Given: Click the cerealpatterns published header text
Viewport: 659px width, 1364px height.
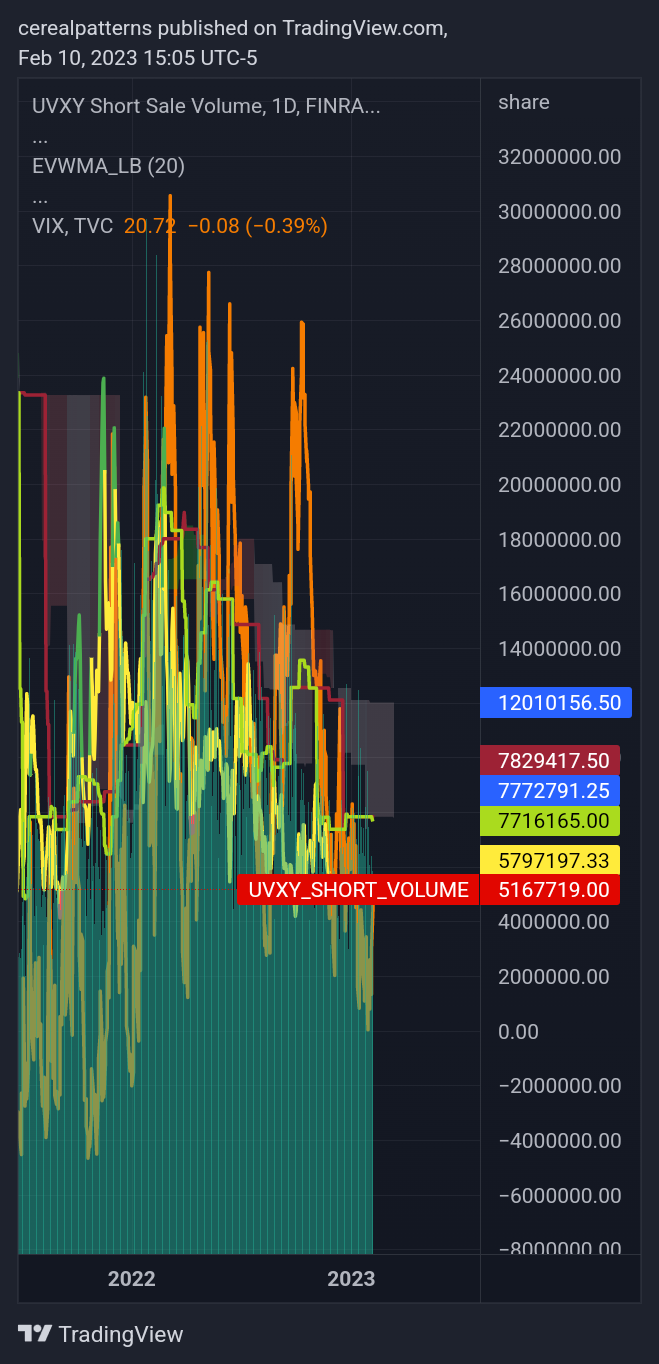Looking at the screenshot, I should pos(233,29).
